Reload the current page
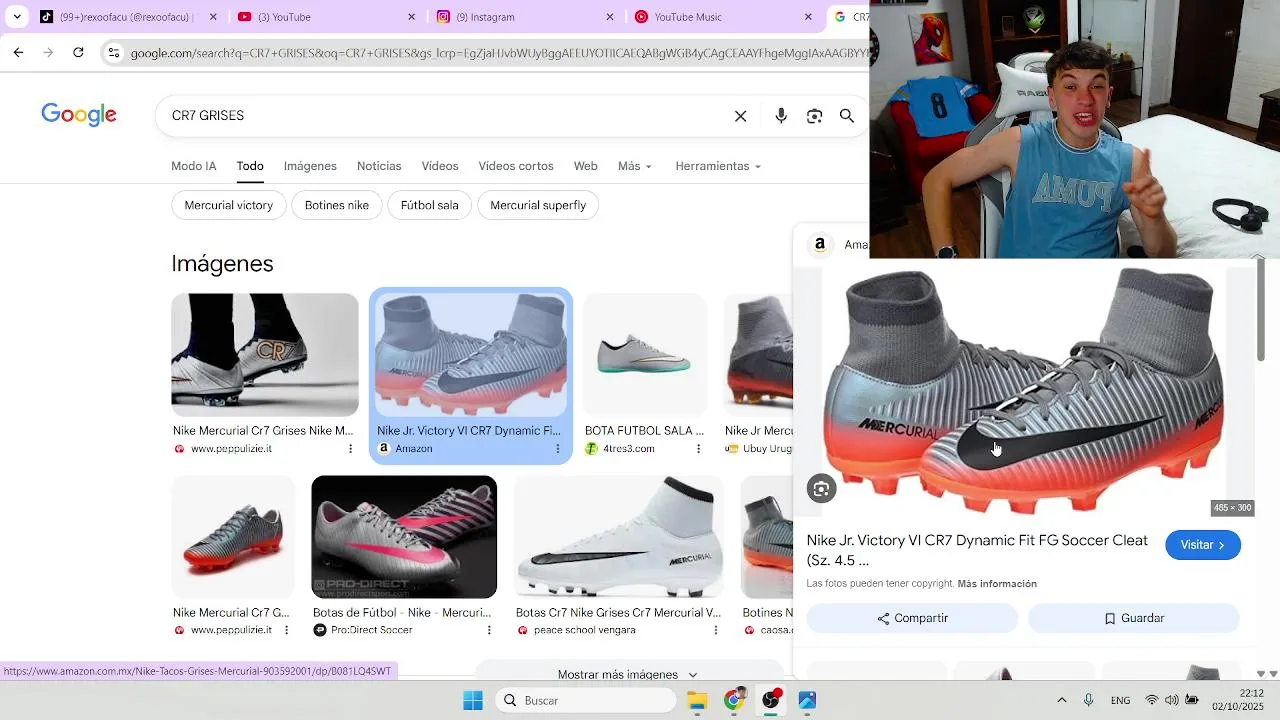 [78, 53]
